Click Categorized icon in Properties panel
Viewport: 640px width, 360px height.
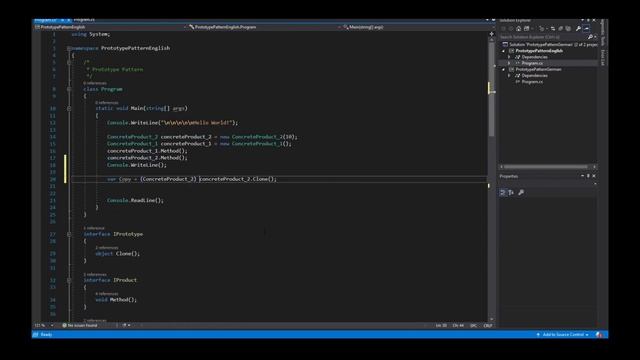502,192
